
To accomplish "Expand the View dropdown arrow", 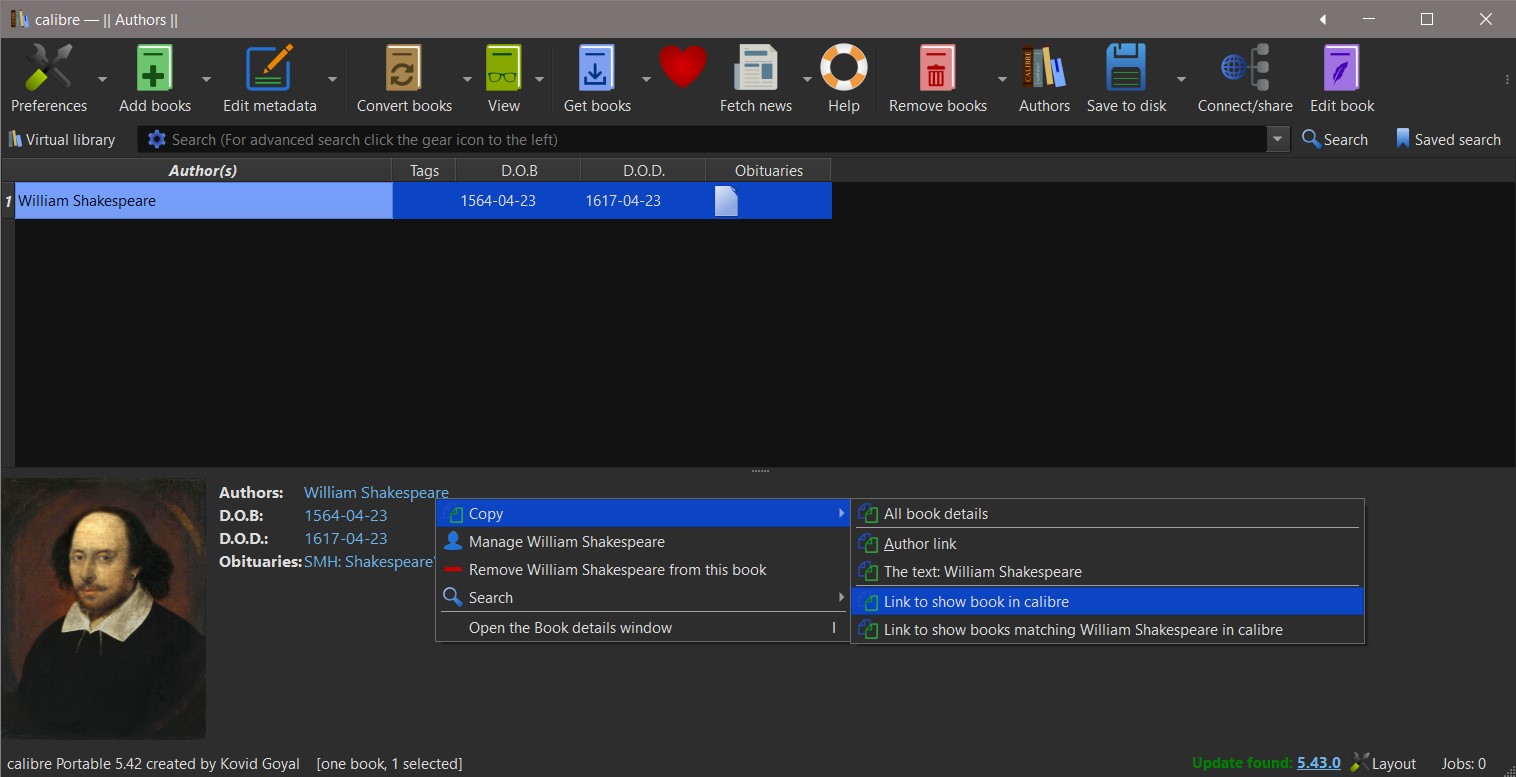I will (x=539, y=79).
